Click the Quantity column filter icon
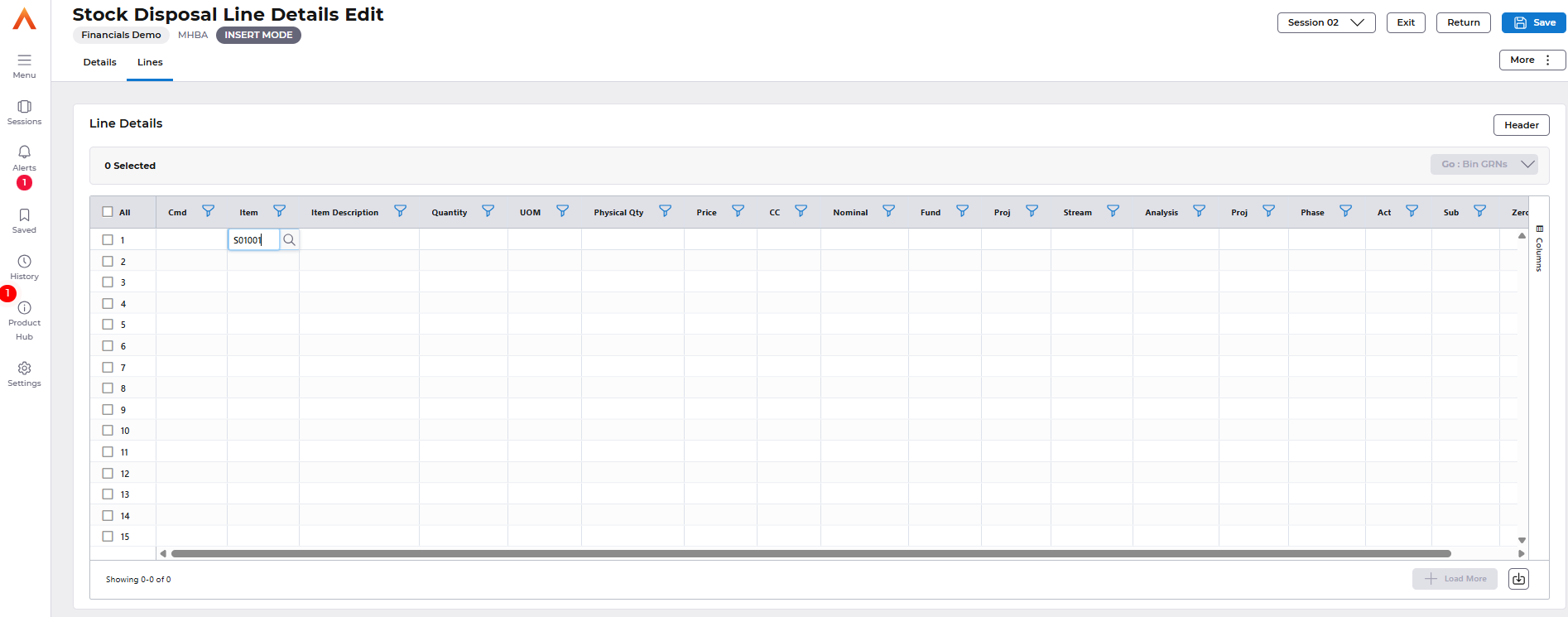Screen dimensions: 1568x617 coord(488,211)
